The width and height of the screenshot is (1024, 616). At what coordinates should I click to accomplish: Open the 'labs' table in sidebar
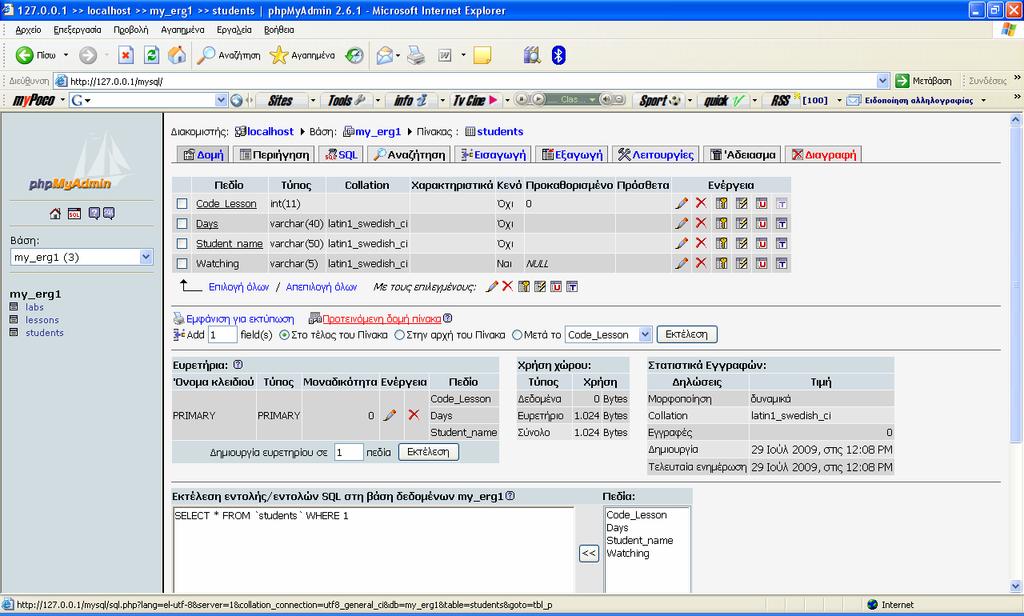tap(35, 307)
